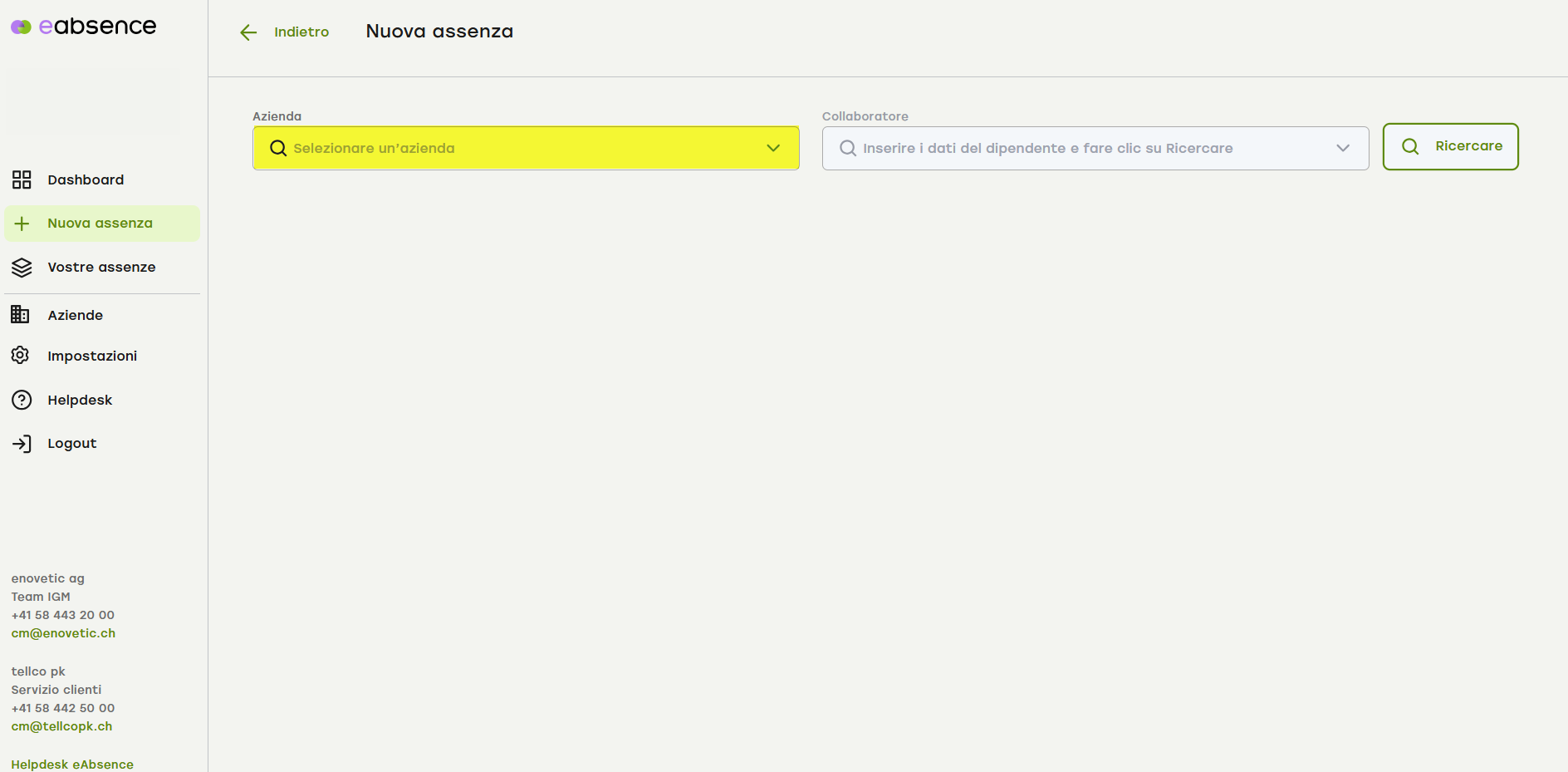Click the back arrow icon near Indietro
Viewport: 1568px width, 772px height.
pyautogui.click(x=248, y=32)
